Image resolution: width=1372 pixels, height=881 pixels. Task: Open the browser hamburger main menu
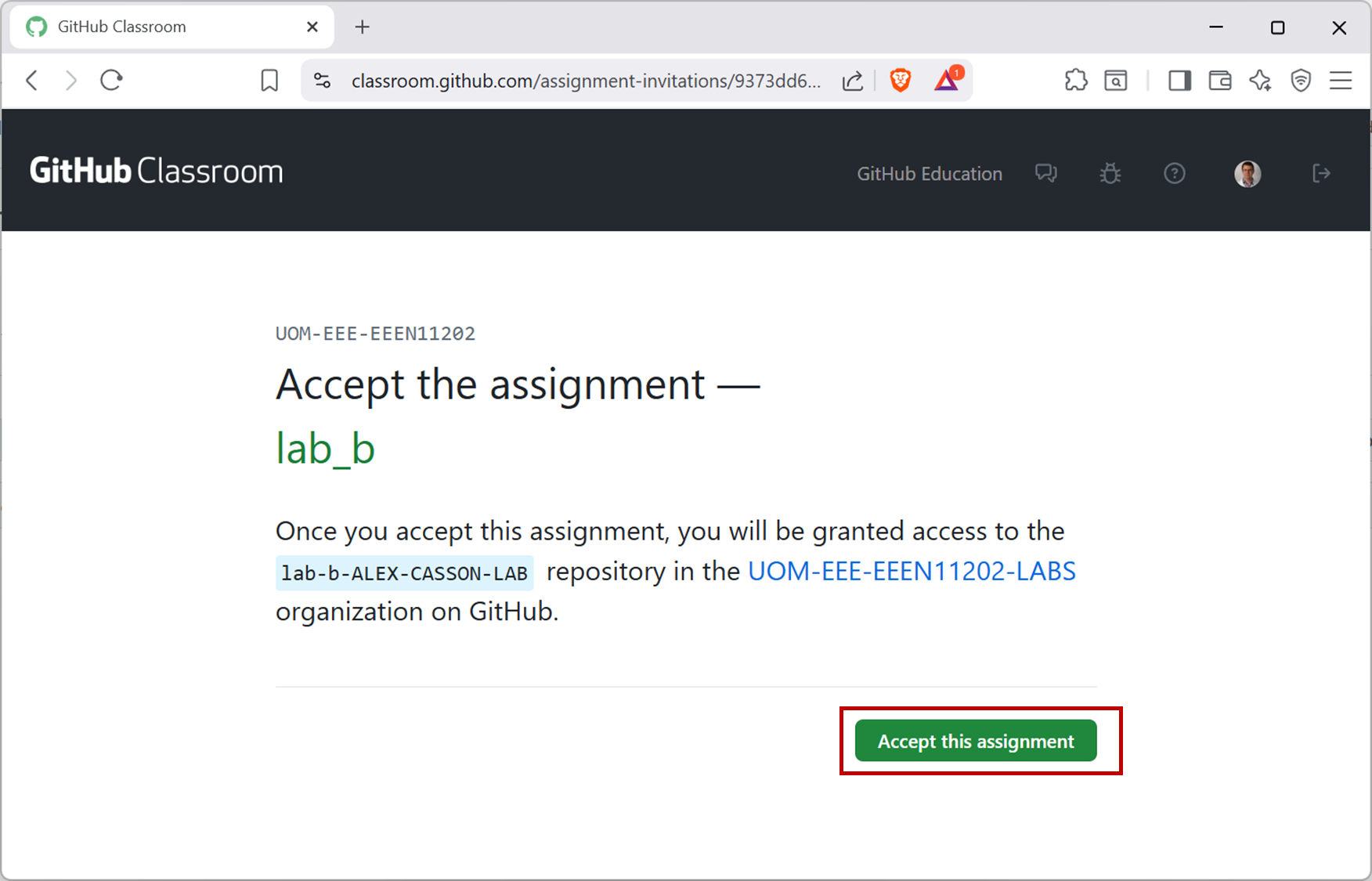point(1341,80)
